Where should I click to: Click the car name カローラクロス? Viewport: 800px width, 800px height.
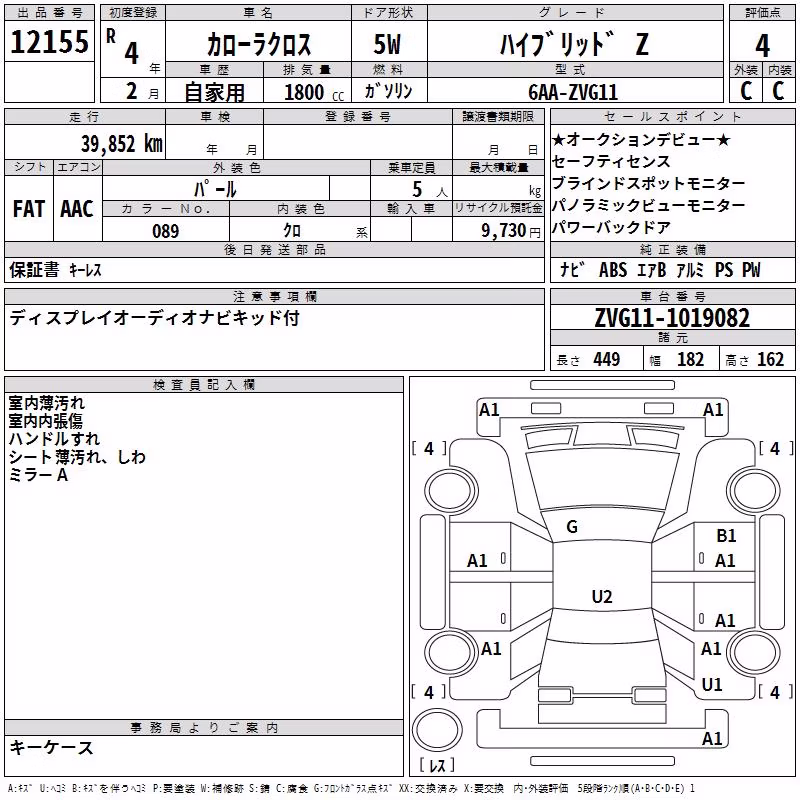(x=259, y=44)
